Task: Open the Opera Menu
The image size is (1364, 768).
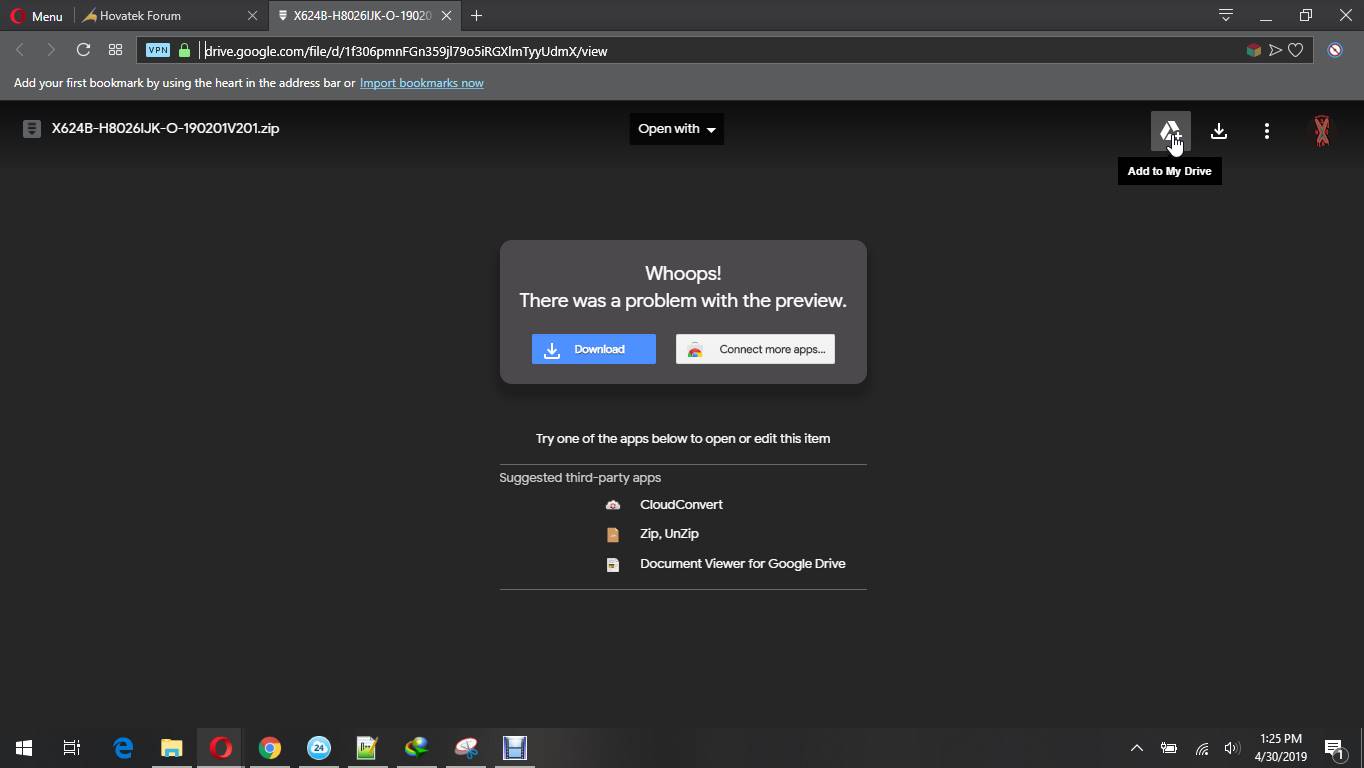Action: [x=37, y=15]
